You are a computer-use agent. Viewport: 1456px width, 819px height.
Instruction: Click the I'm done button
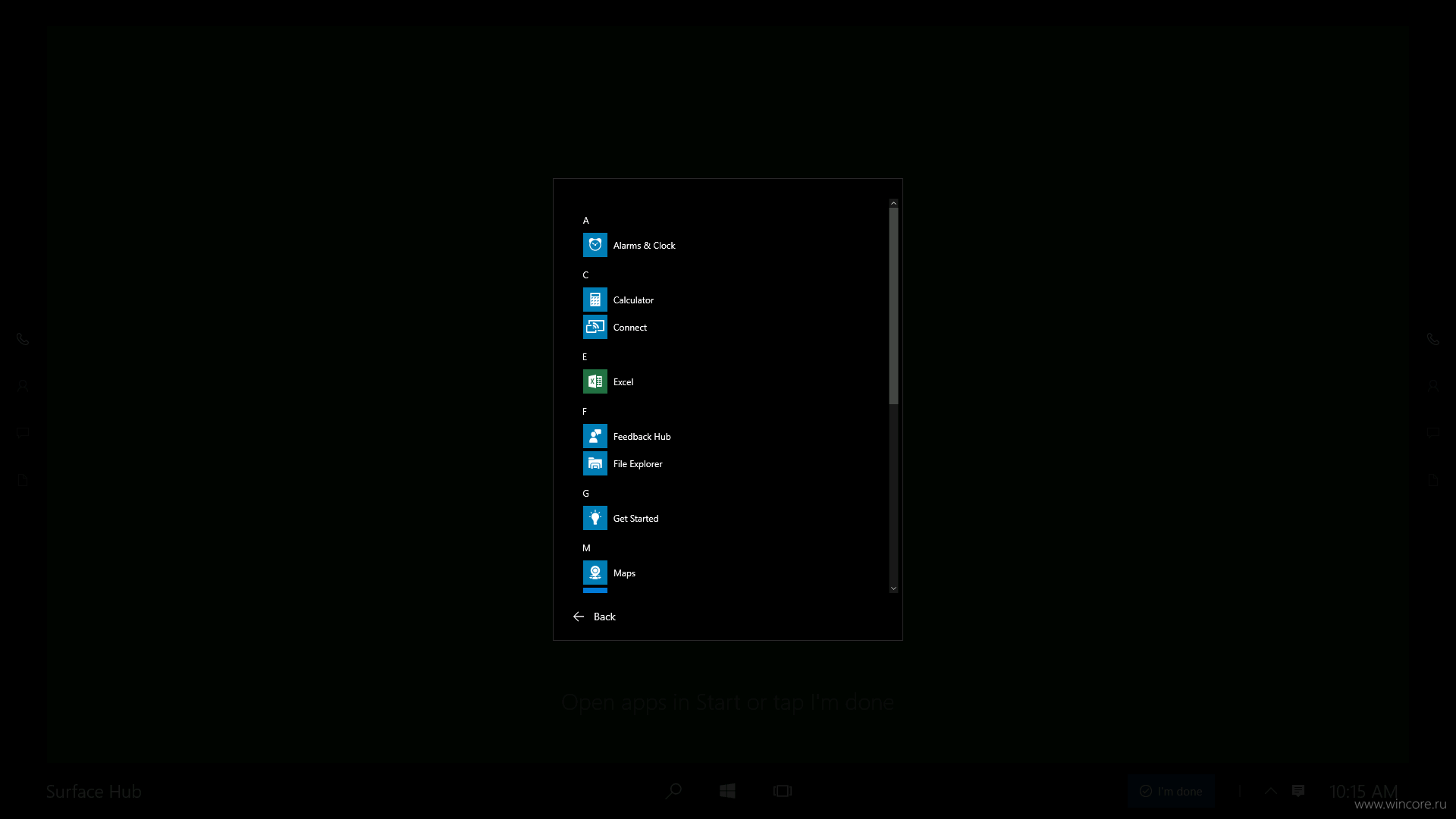click(1171, 791)
